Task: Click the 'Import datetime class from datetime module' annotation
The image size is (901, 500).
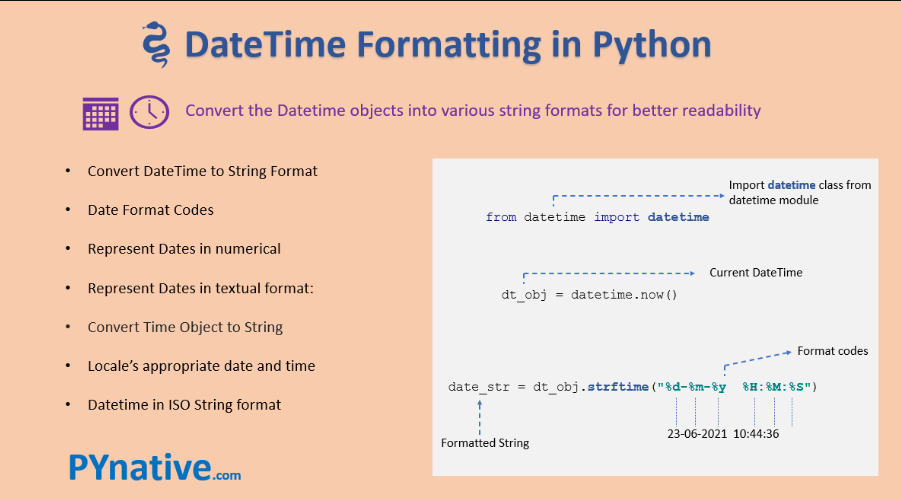Action: pyautogui.click(x=800, y=193)
